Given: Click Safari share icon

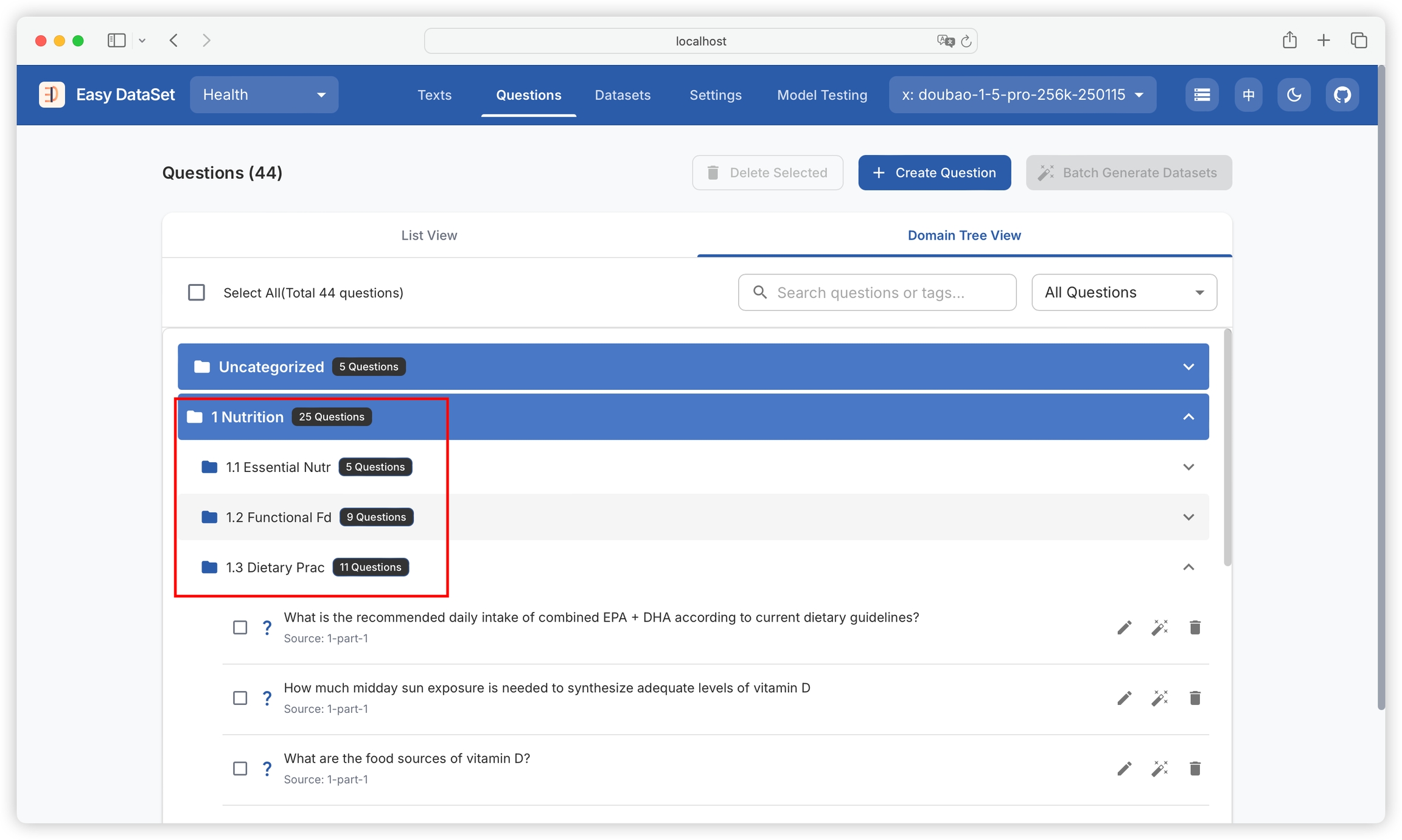Looking at the screenshot, I should click(x=1289, y=41).
